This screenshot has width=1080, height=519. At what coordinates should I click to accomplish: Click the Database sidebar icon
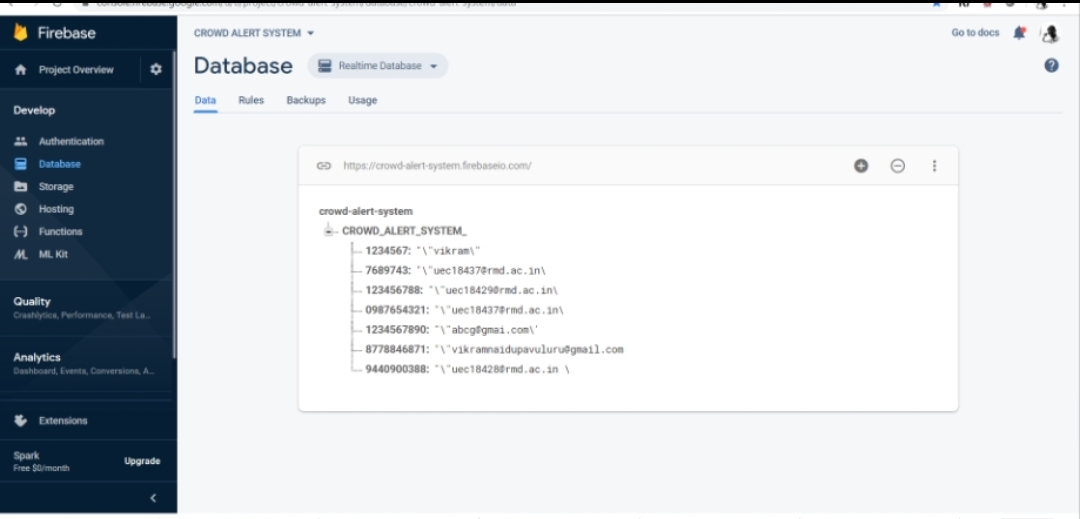coord(21,164)
